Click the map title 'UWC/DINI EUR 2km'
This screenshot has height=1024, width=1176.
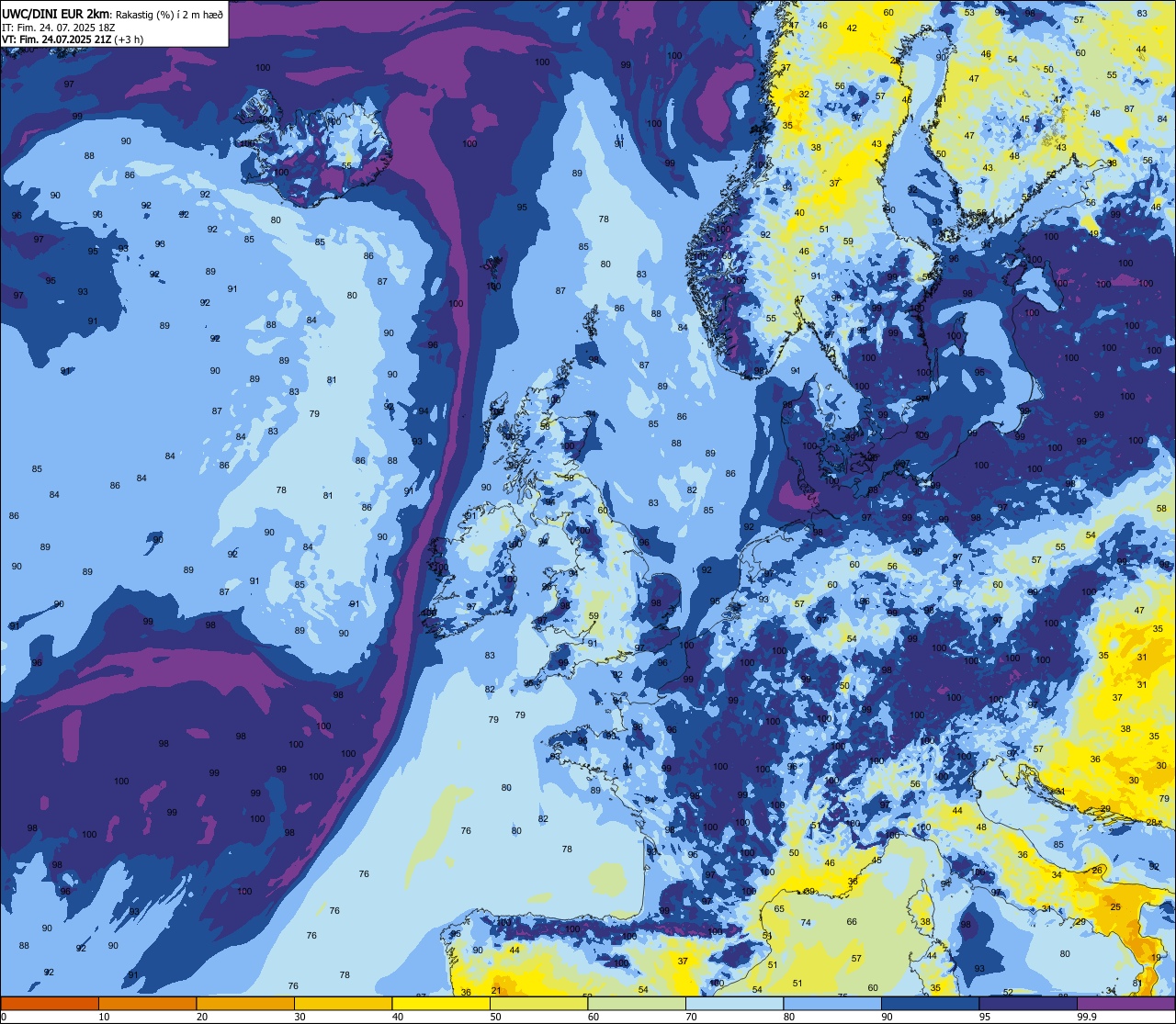[x=56, y=13]
